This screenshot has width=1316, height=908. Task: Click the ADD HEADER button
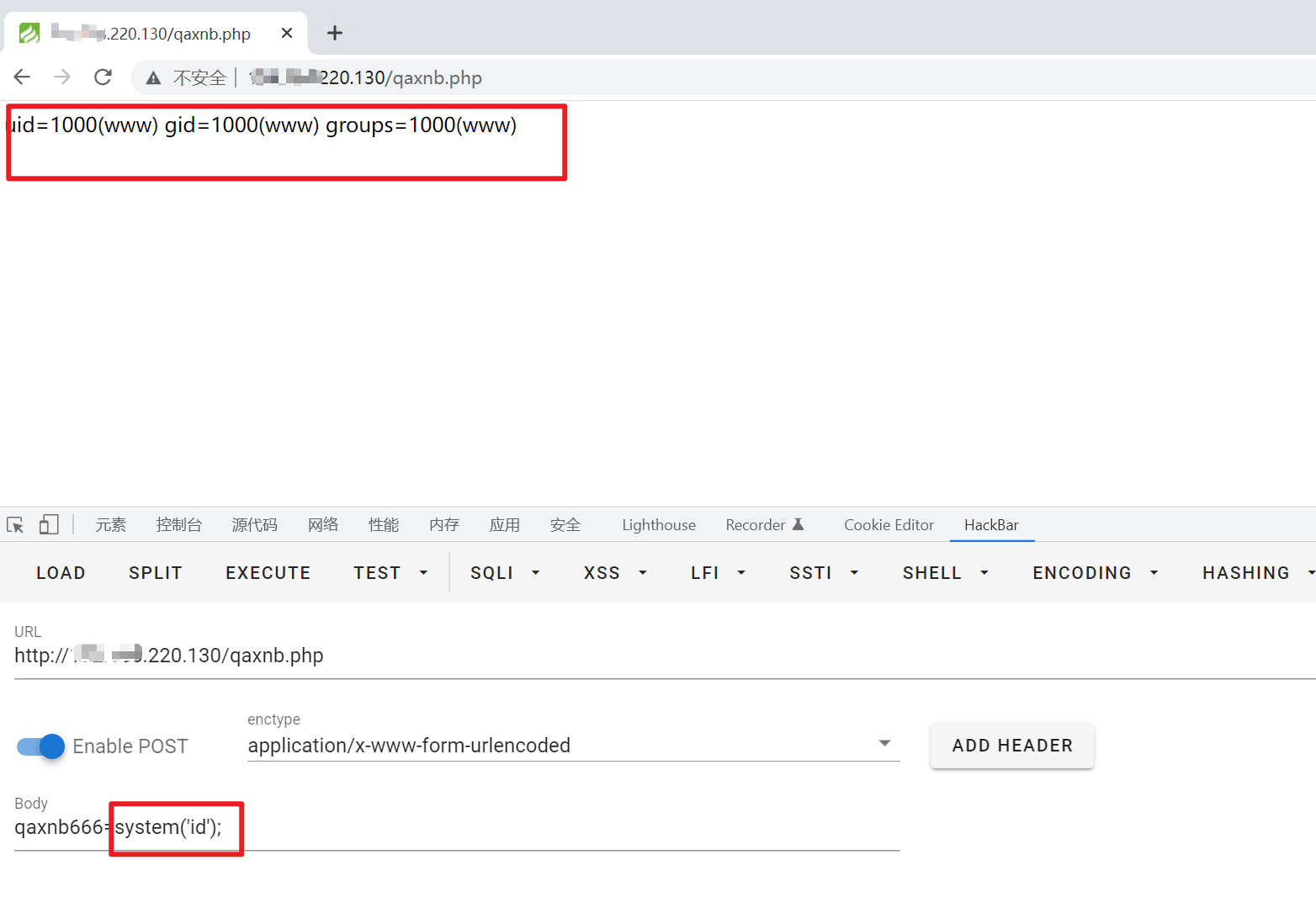point(1012,746)
